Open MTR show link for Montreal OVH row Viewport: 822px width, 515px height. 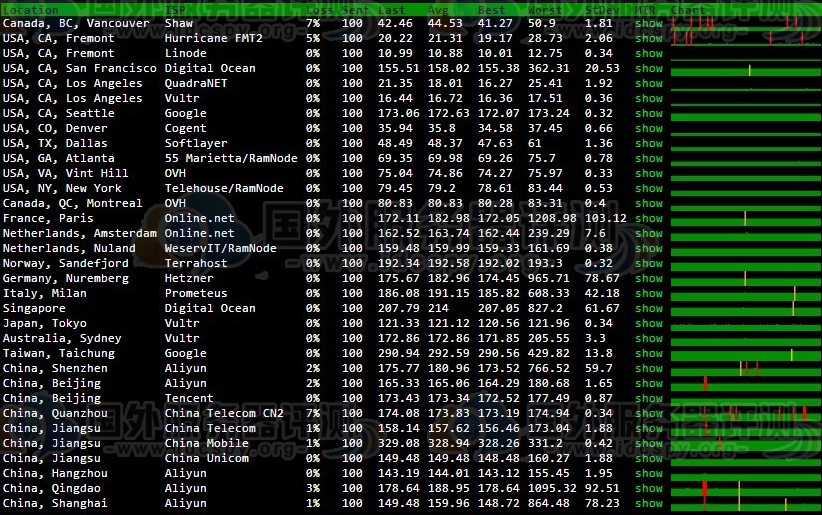tap(648, 203)
